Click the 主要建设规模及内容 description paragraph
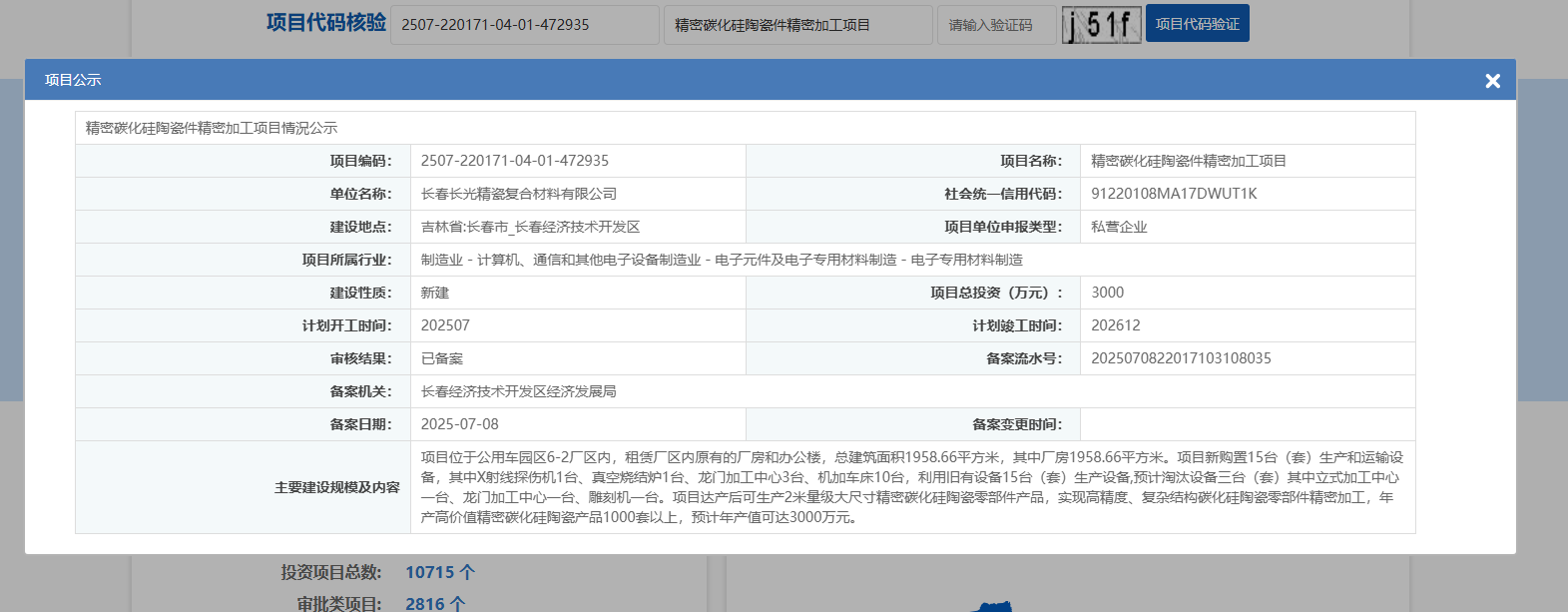 tap(912, 487)
